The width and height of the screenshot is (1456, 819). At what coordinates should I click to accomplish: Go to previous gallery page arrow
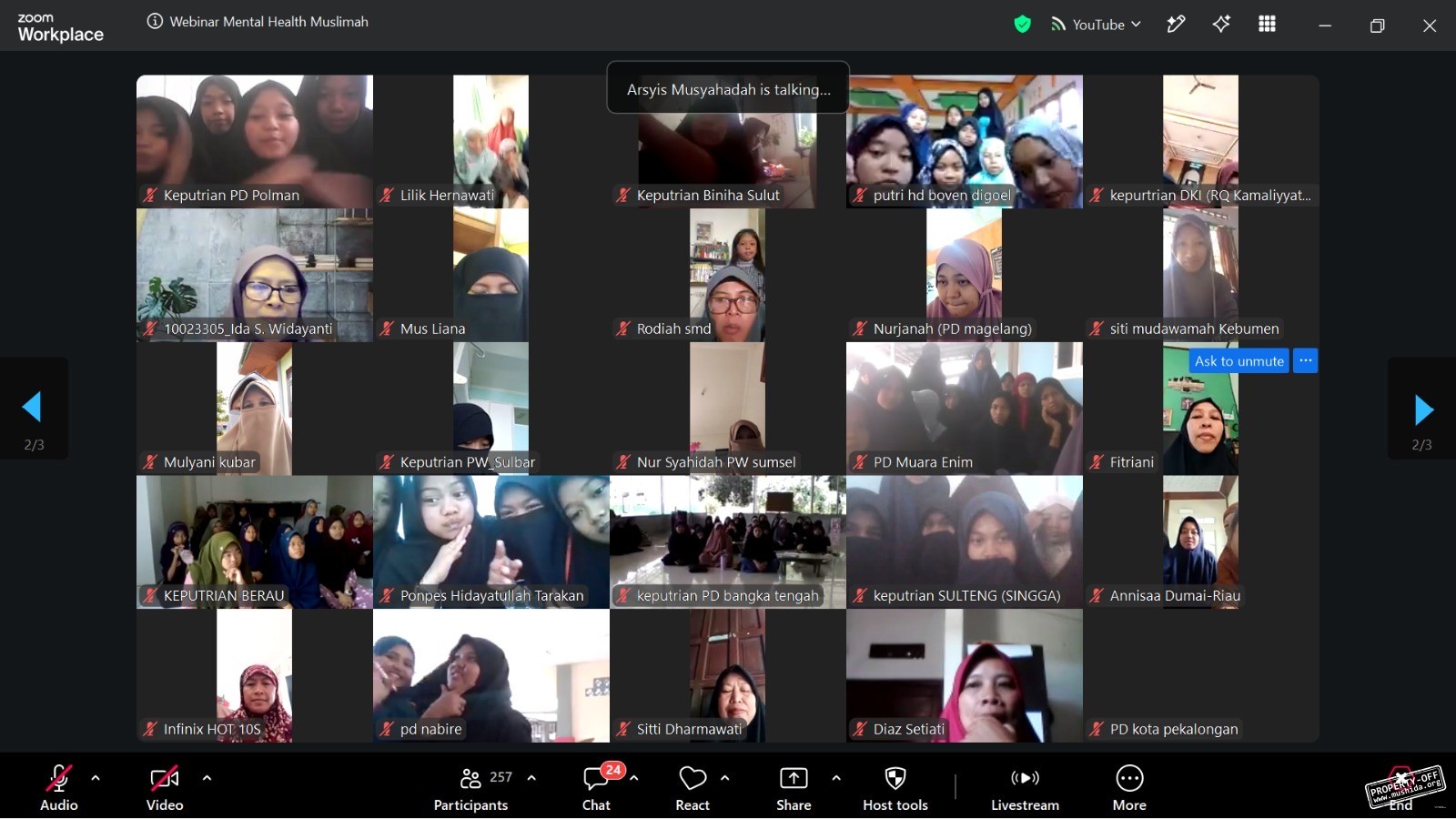[x=34, y=408]
